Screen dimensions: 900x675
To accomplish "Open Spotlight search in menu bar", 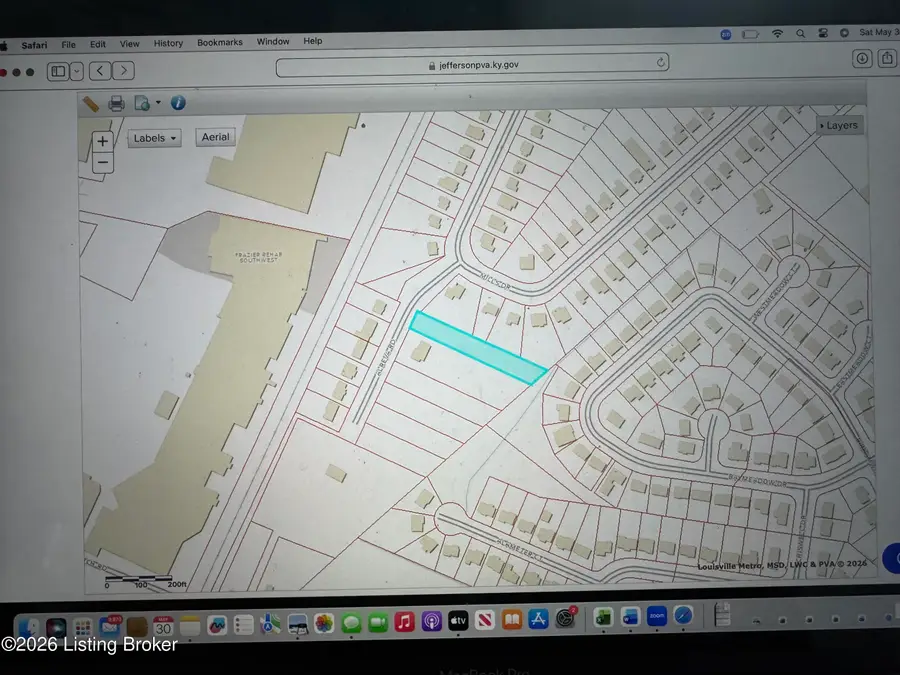I will [x=800, y=34].
